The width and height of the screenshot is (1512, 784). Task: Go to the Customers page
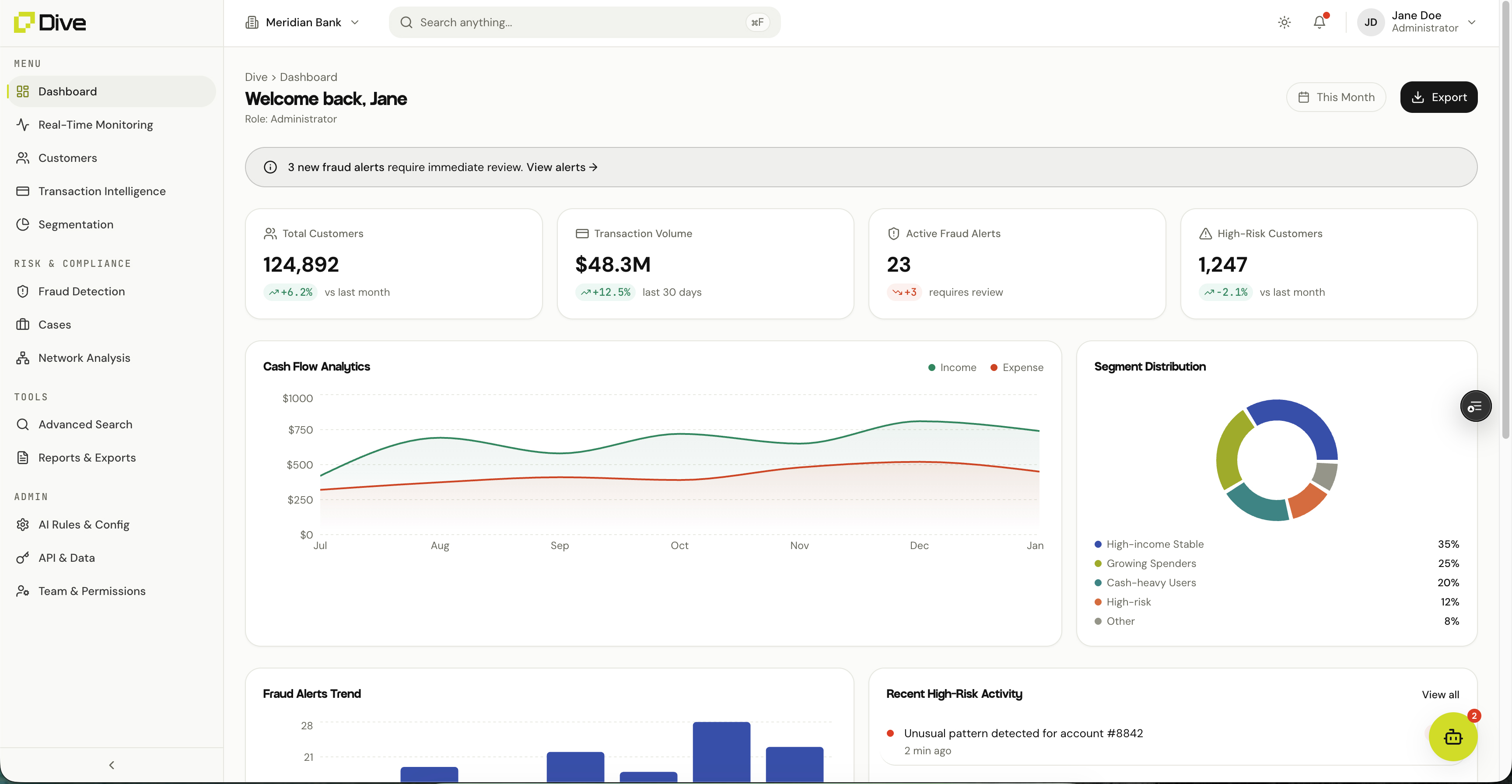[x=112, y=158]
